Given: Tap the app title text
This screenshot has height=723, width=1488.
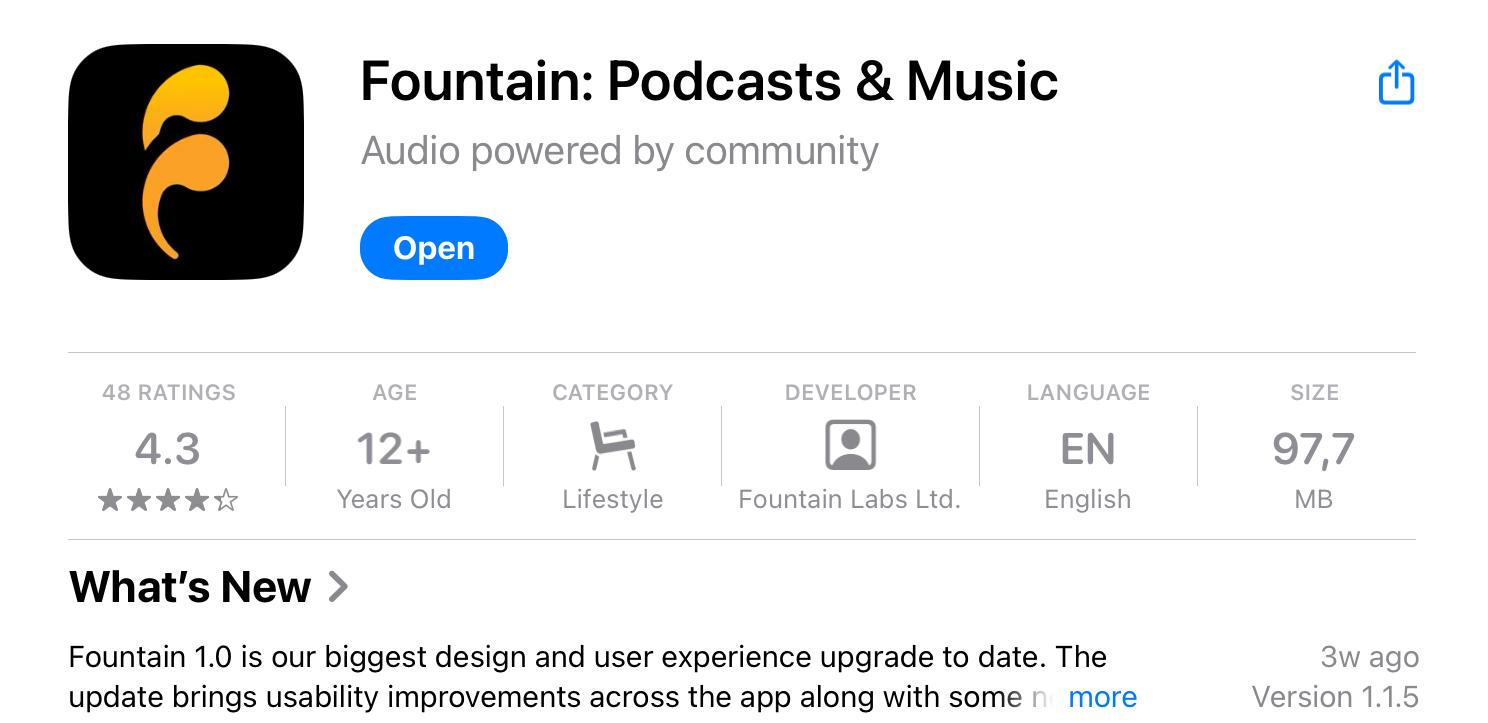Looking at the screenshot, I should click(x=709, y=81).
